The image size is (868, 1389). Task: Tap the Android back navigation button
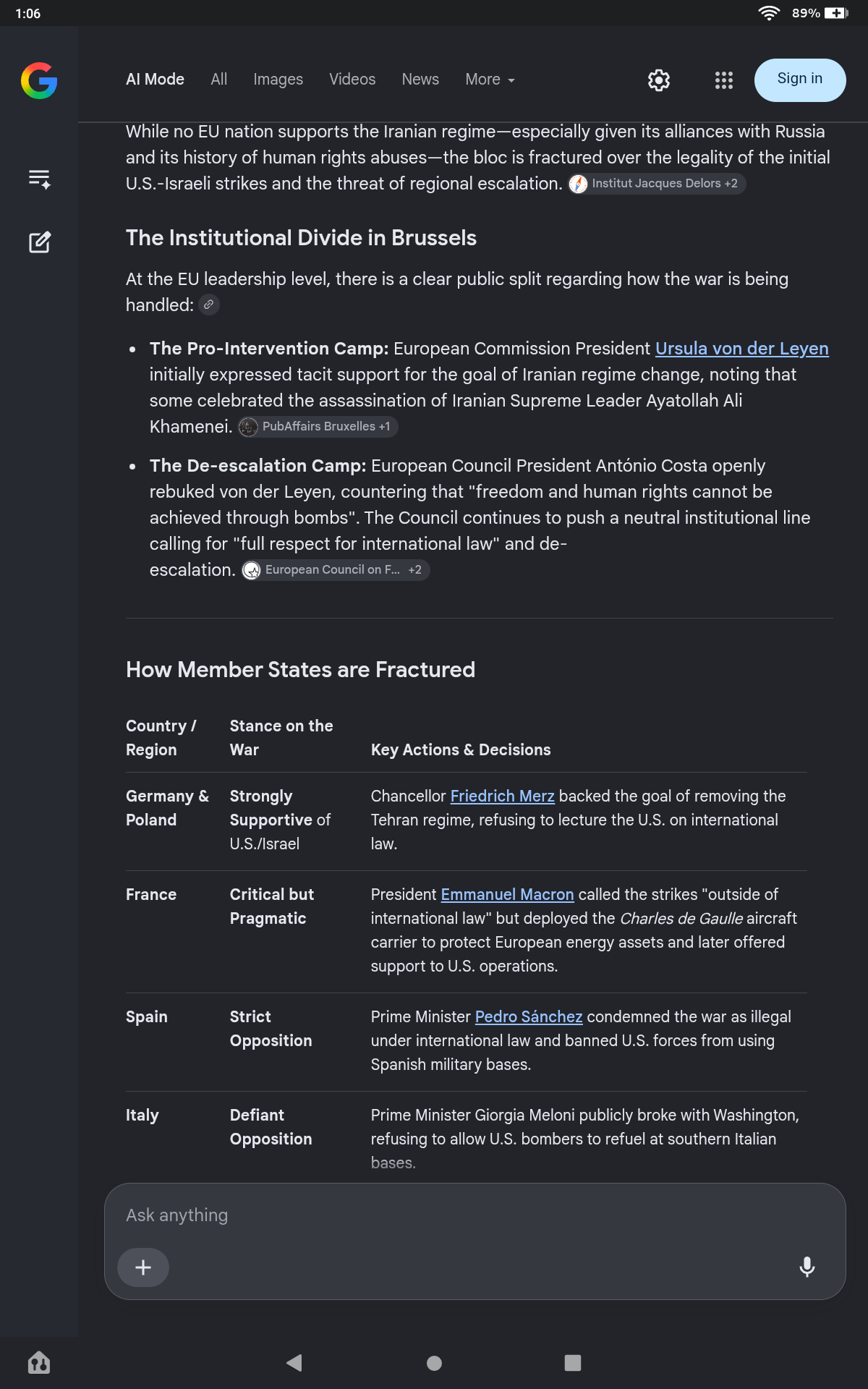pyautogui.click(x=294, y=1363)
